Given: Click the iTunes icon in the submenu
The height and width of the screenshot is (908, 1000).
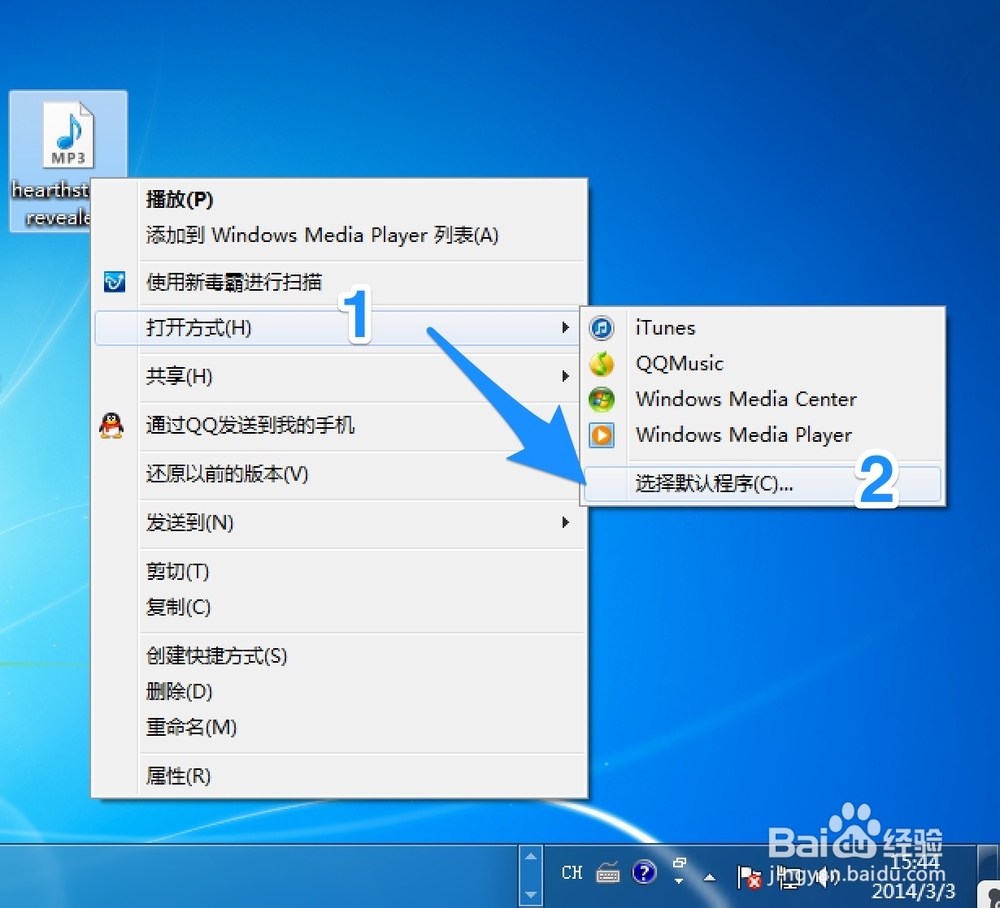Looking at the screenshot, I should (x=601, y=328).
